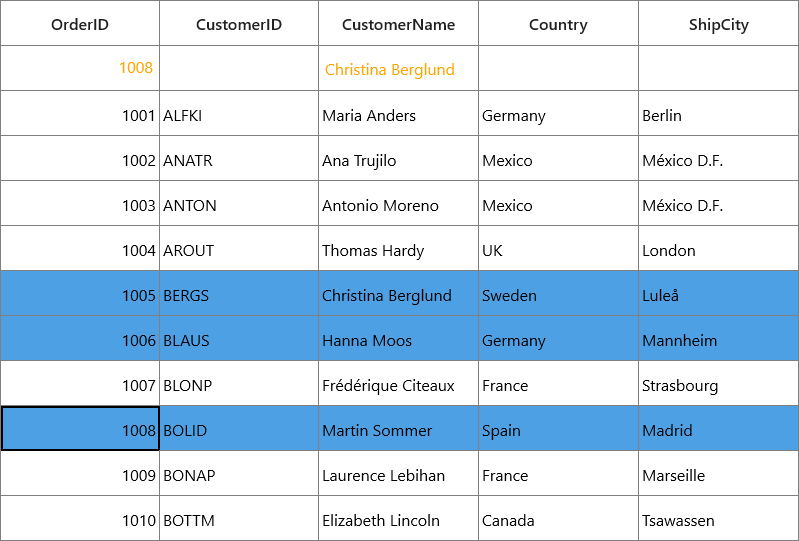799x541 pixels.
Task: Sort by CustomerID column header
Action: coord(239,23)
